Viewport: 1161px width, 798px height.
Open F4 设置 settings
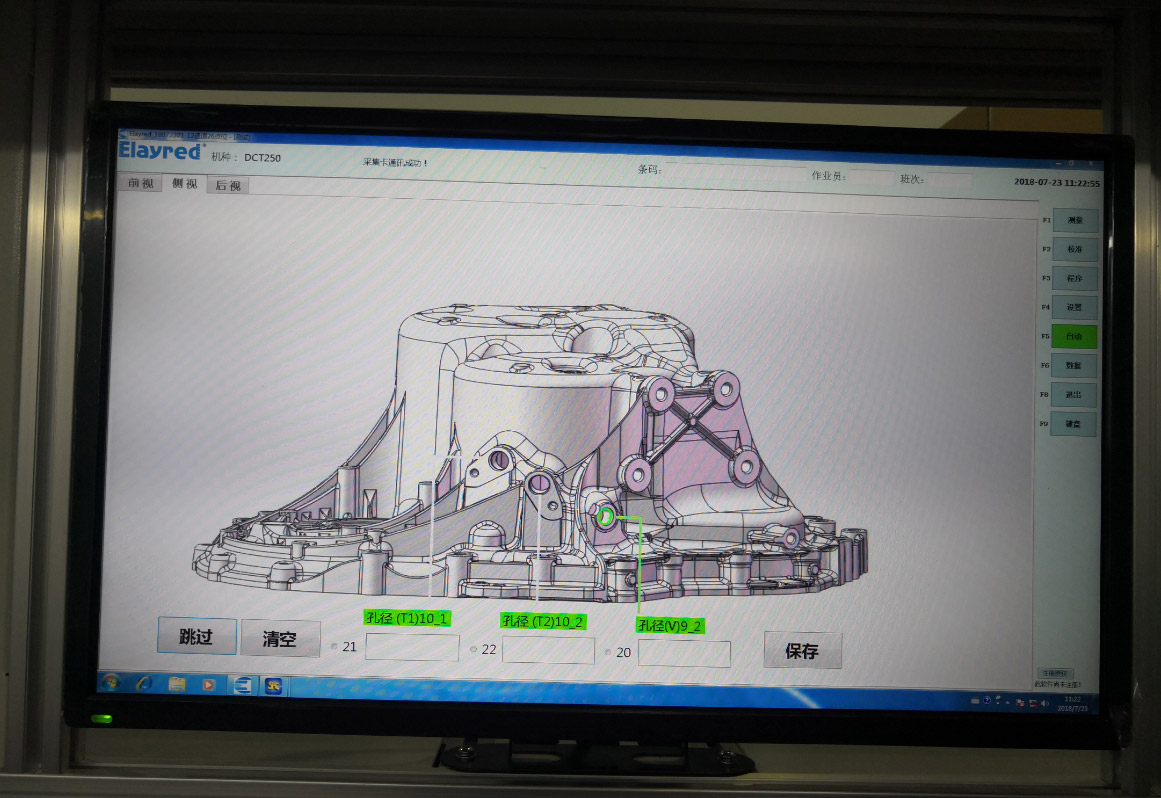click(1074, 307)
